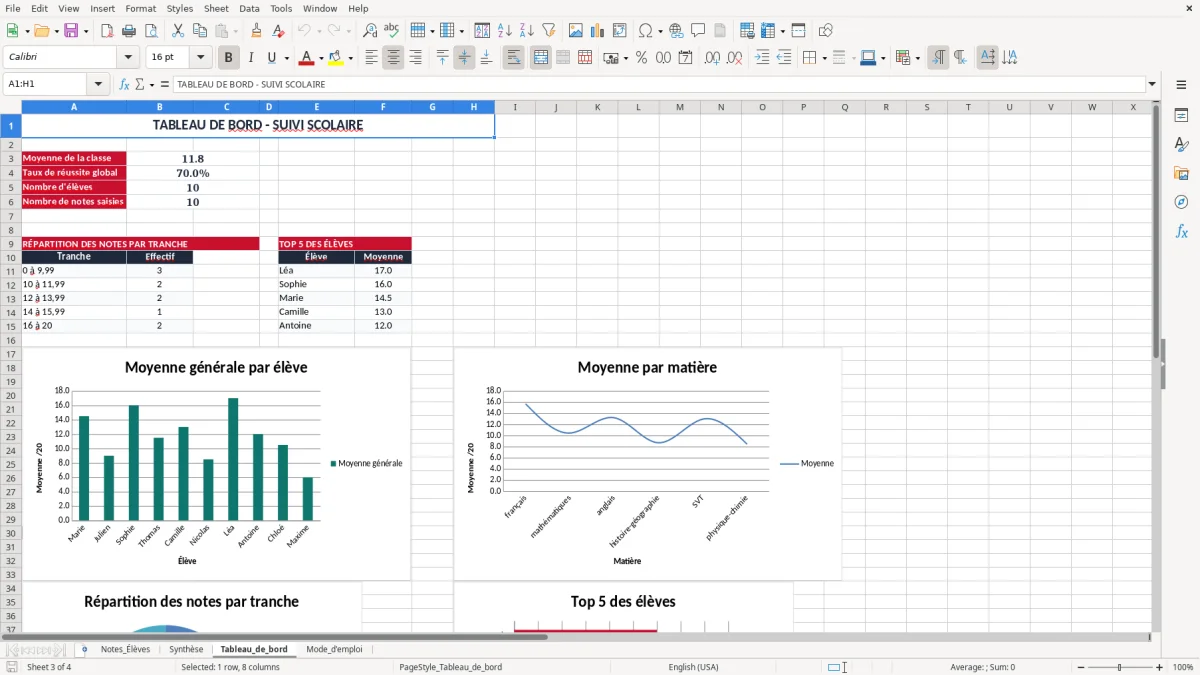This screenshot has height=675, width=1200.
Task: Click the yellow Background Color swatch
Action: pos(335,58)
